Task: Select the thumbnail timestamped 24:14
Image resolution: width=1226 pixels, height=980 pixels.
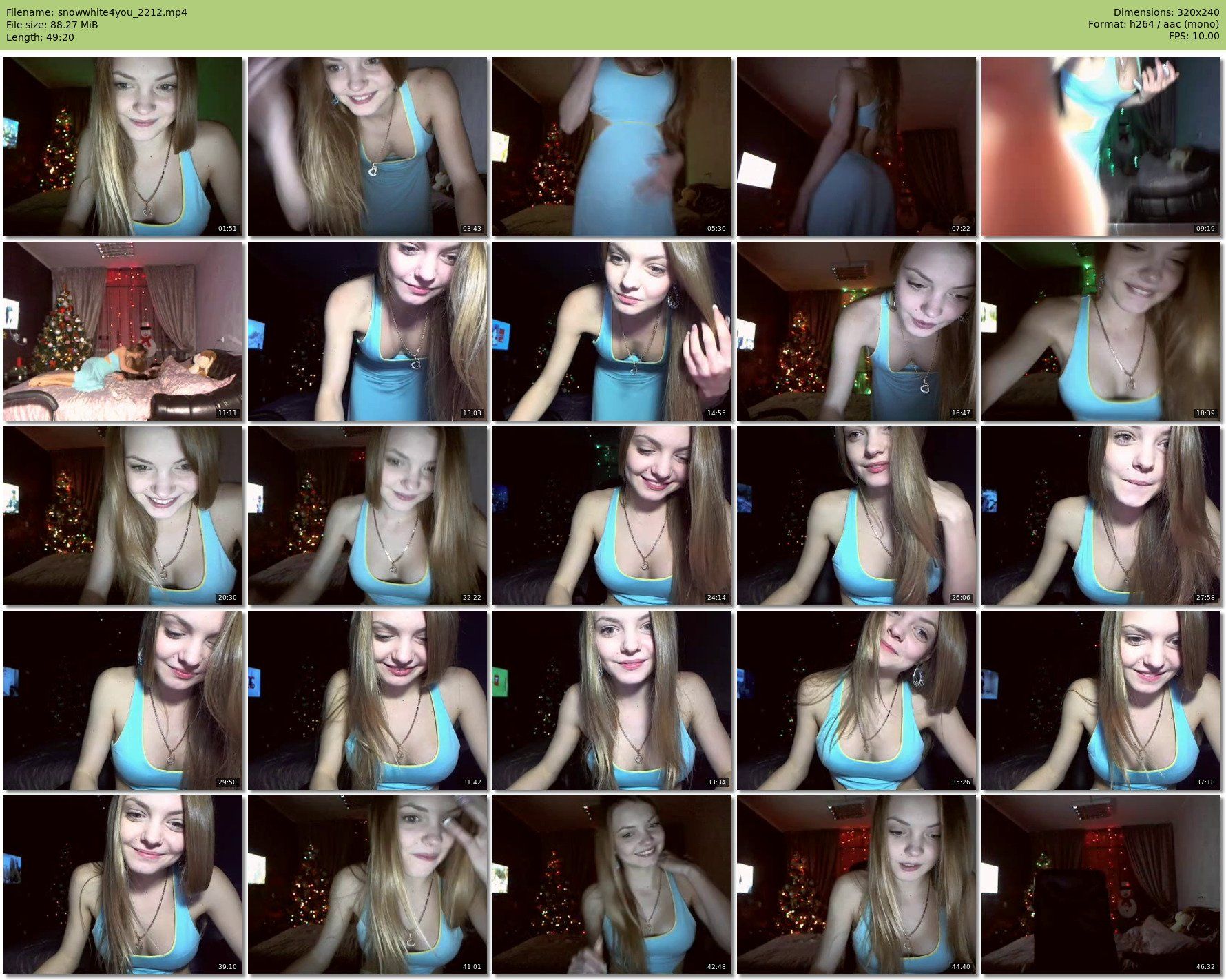Action: pyautogui.click(x=612, y=516)
